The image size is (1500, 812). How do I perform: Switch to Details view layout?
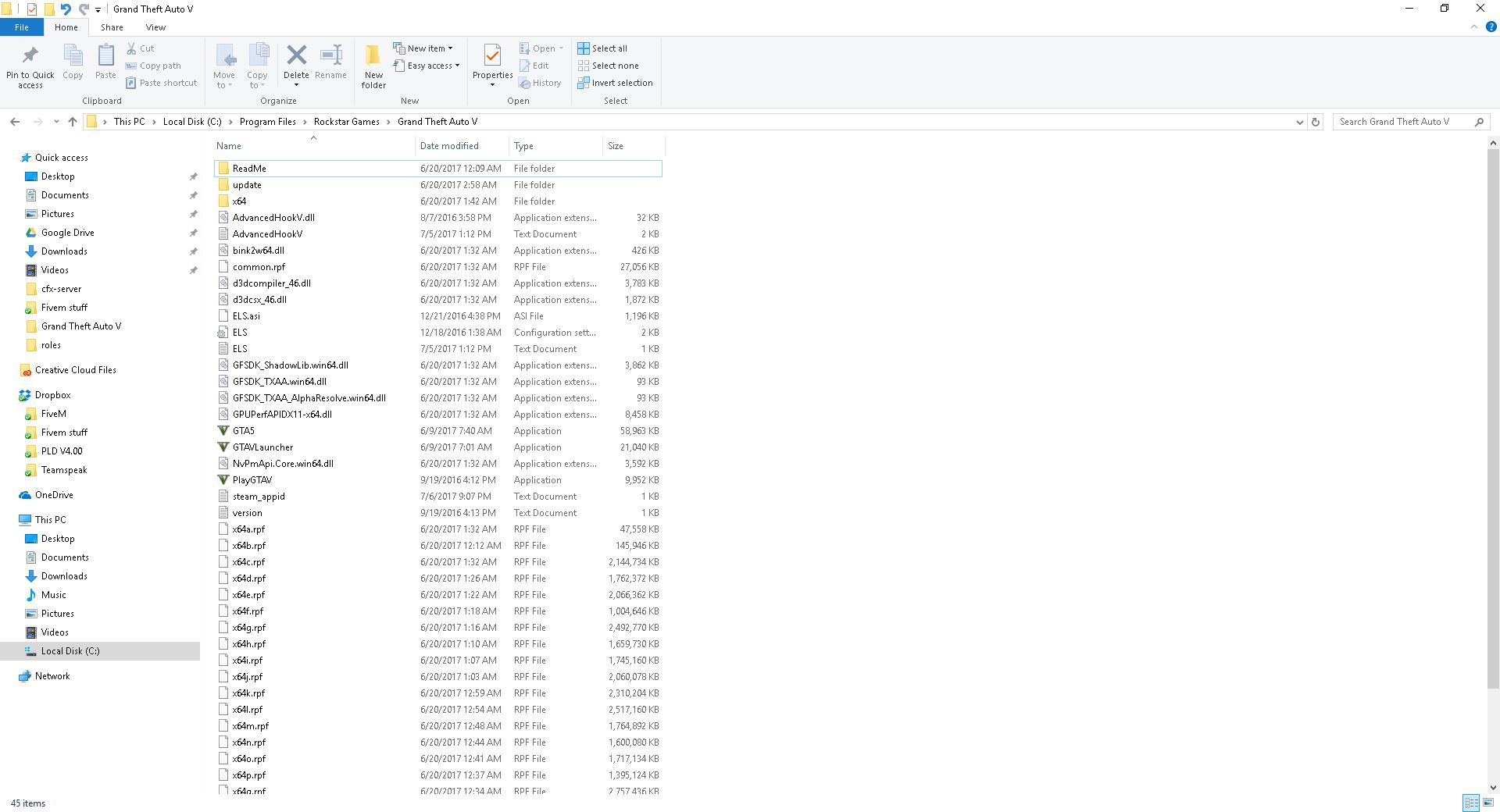pos(1471,803)
